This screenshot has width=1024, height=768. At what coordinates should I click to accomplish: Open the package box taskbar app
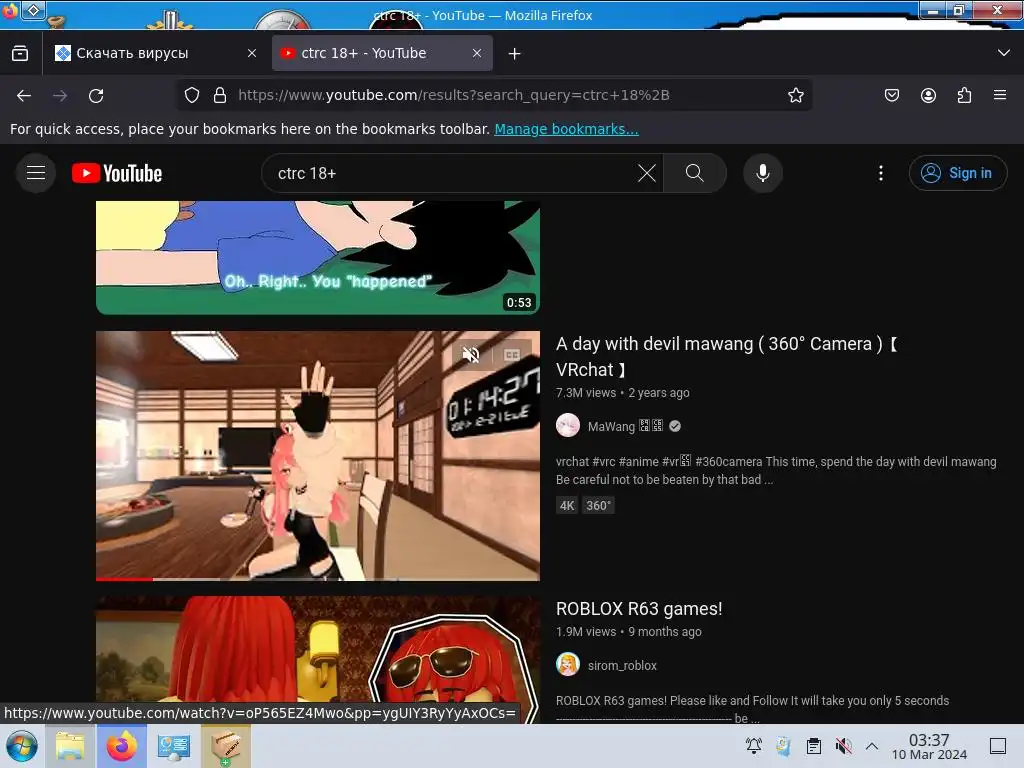(x=225, y=746)
